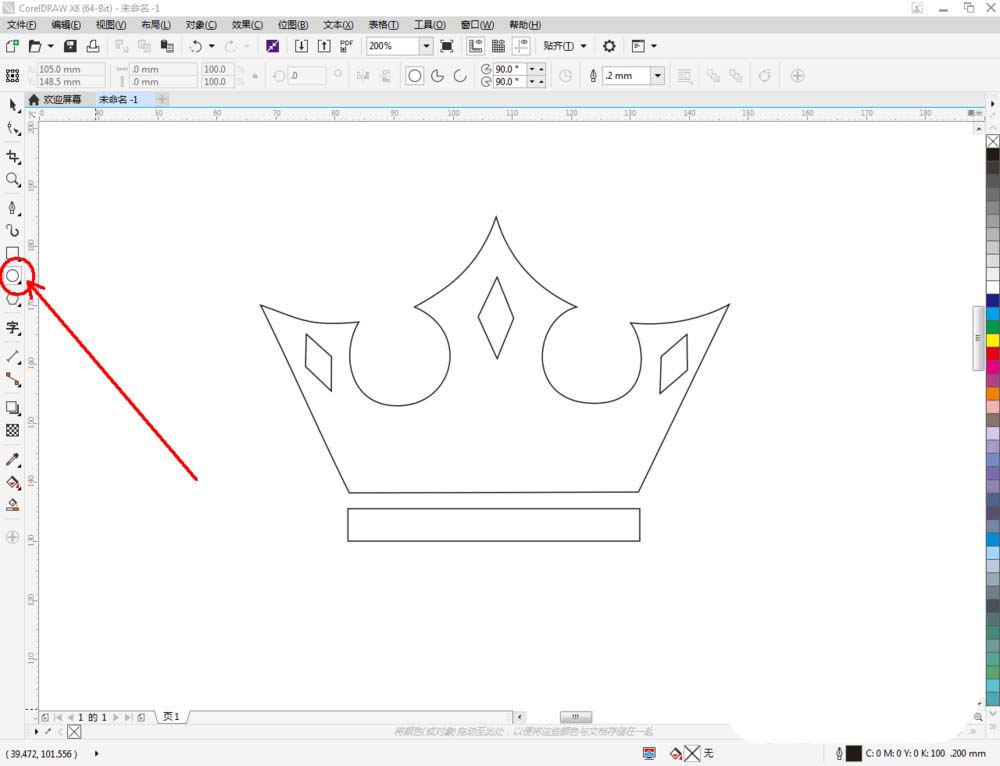Viewport: 1000px width, 766px height.
Task: Choose Pie shape mode
Action: (438, 76)
